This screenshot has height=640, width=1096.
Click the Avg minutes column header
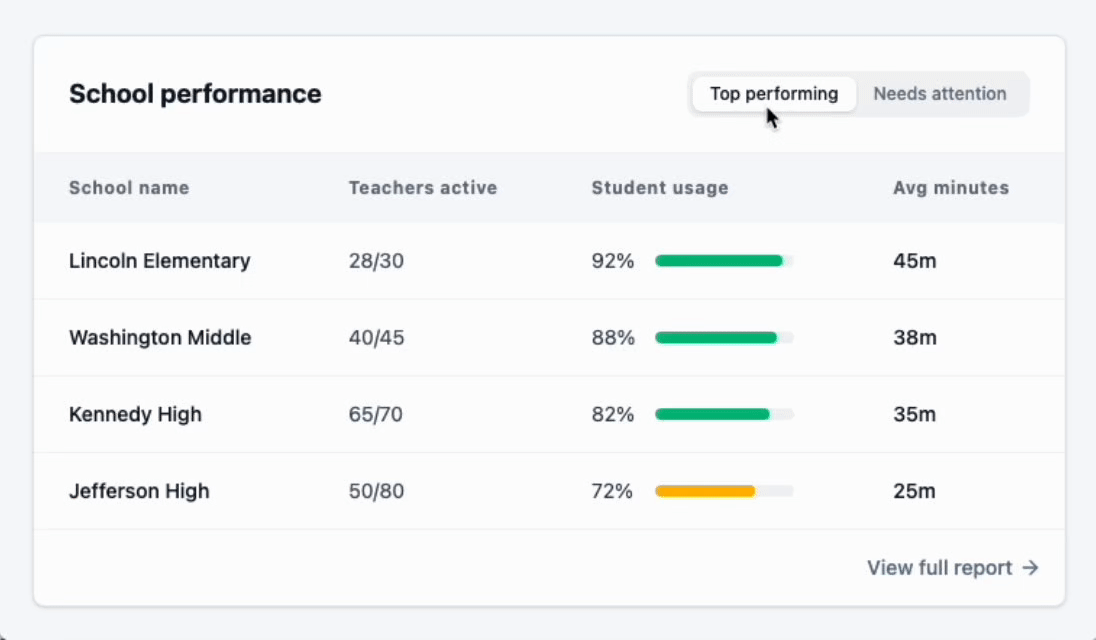pos(950,188)
